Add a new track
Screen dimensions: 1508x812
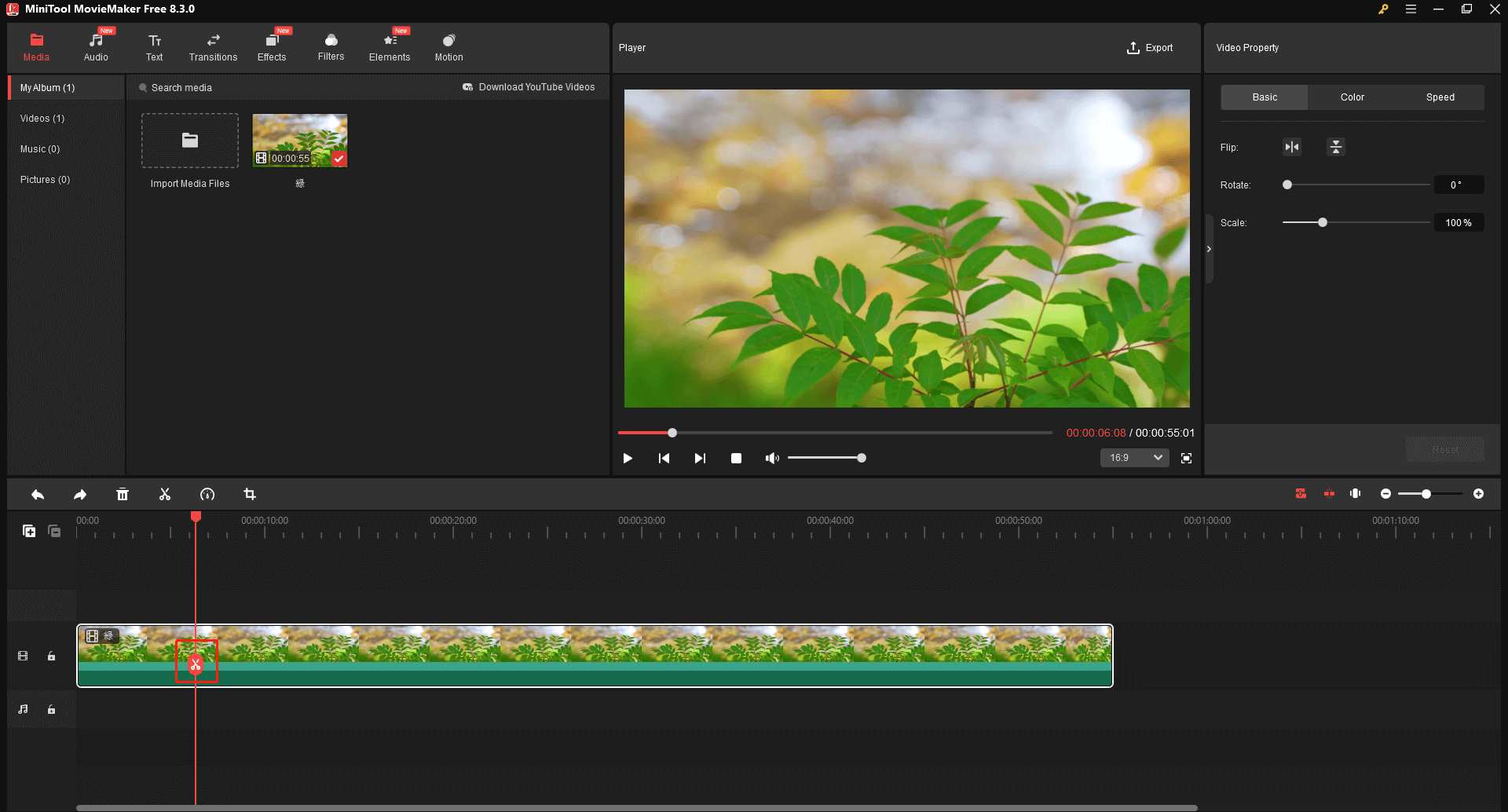tap(29, 531)
